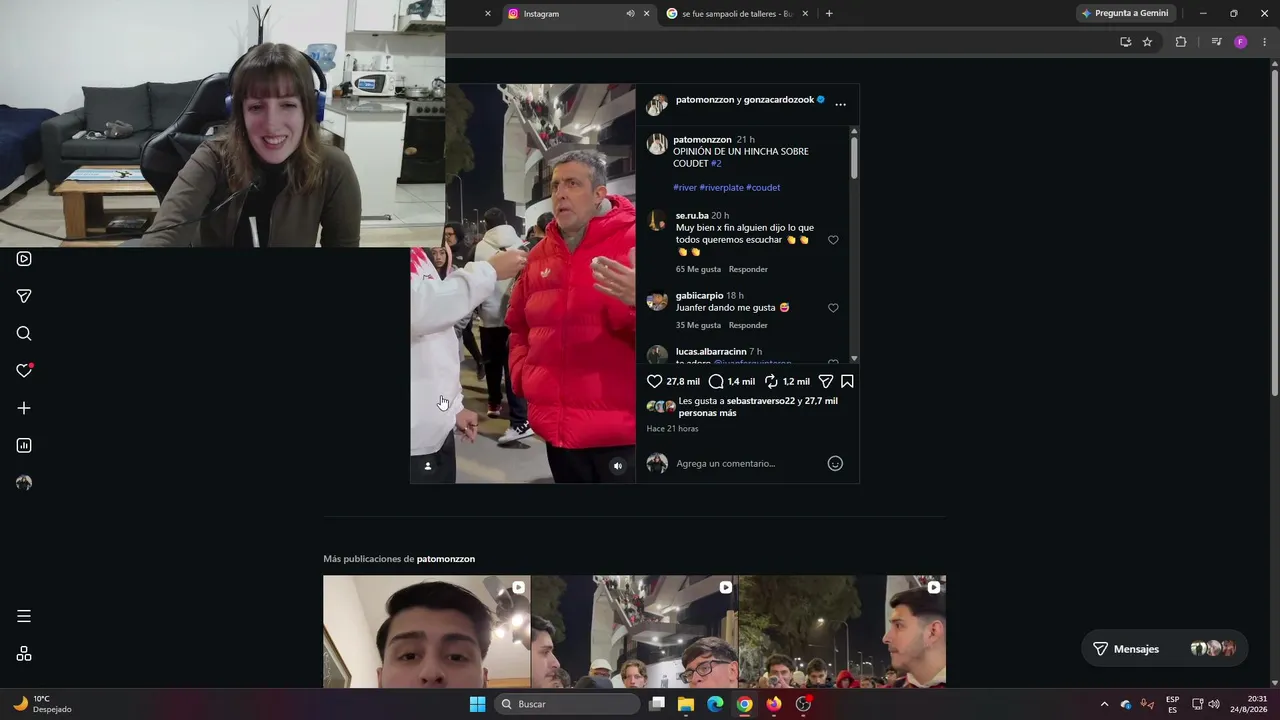Open gonzacardozook's profile from post header
Viewport: 1280px width, 720px height.
click(x=779, y=100)
